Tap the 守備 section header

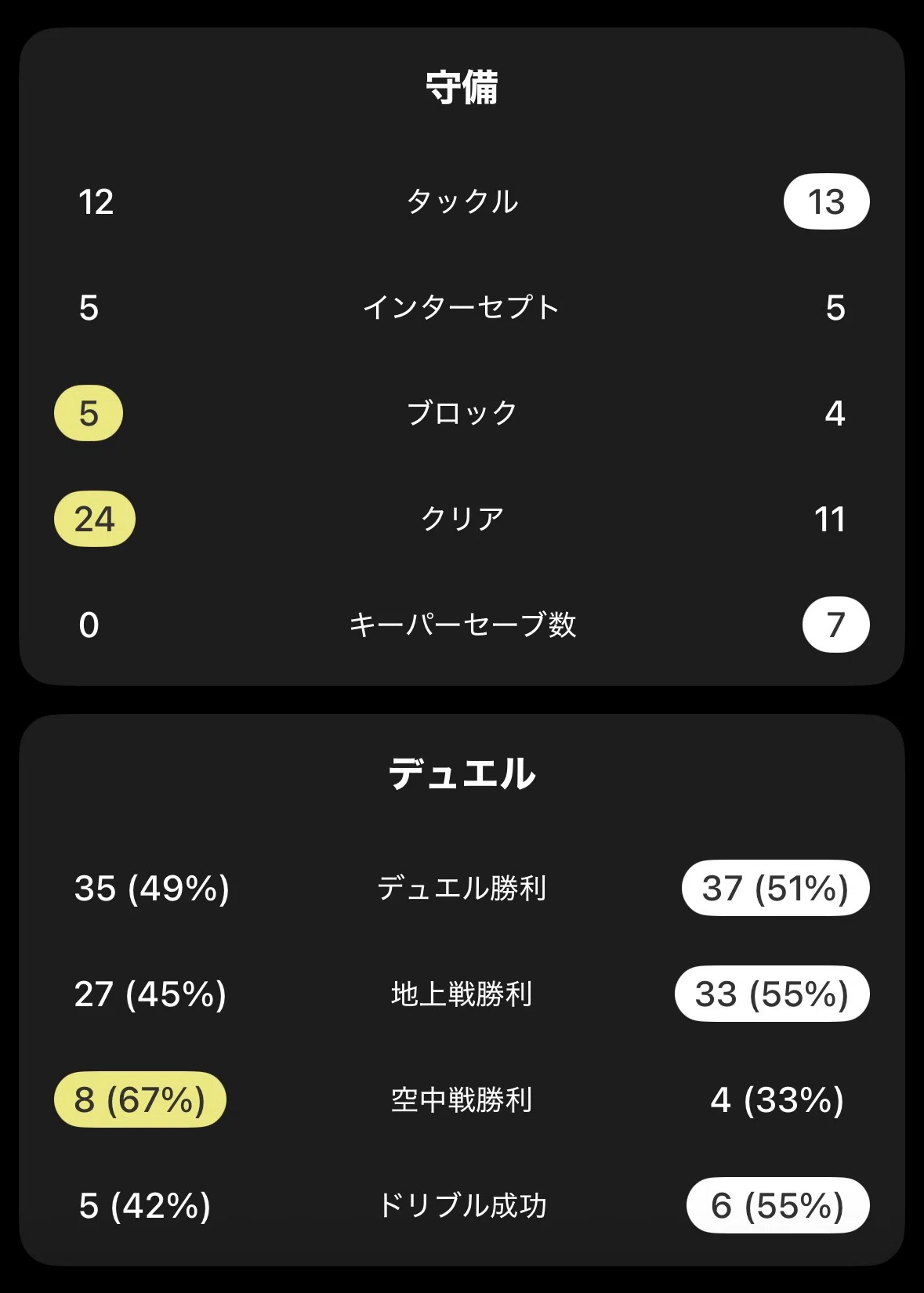[x=462, y=87]
